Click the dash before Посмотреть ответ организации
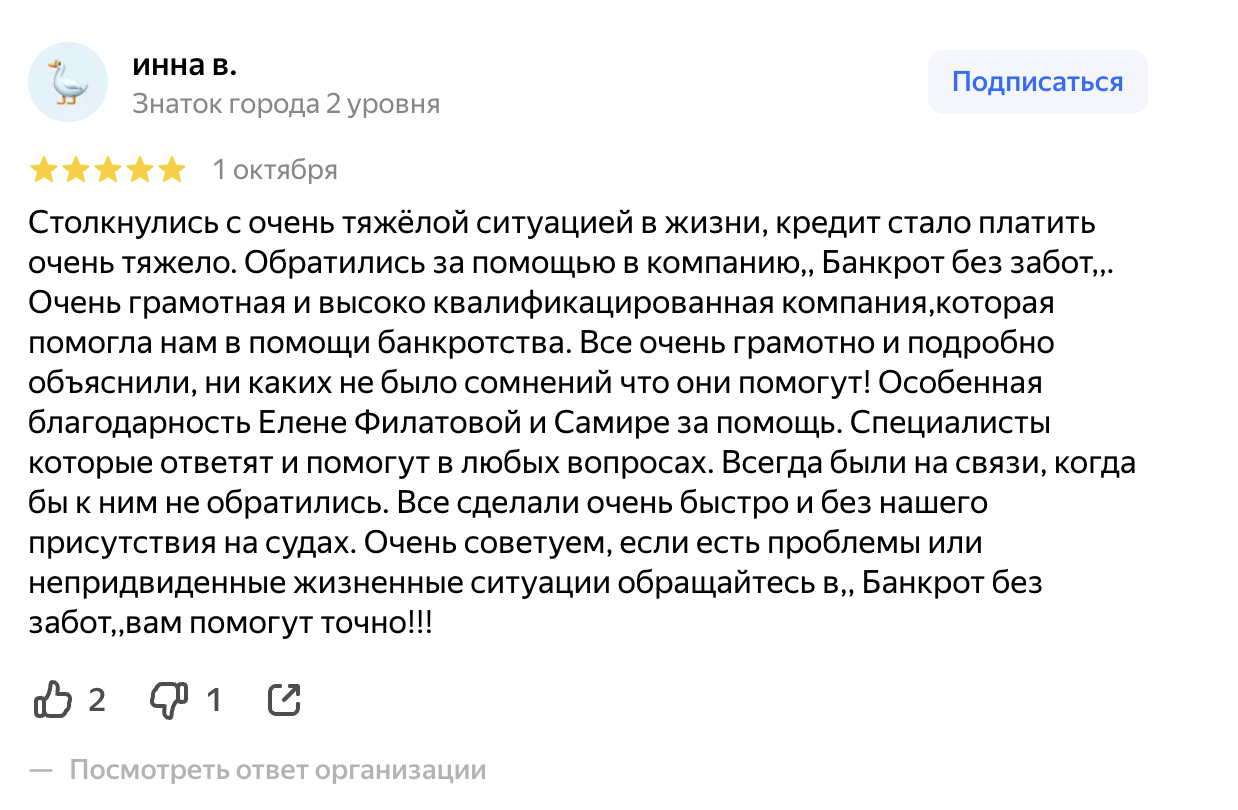This screenshot has height=810, width=1238. click(x=40, y=771)
